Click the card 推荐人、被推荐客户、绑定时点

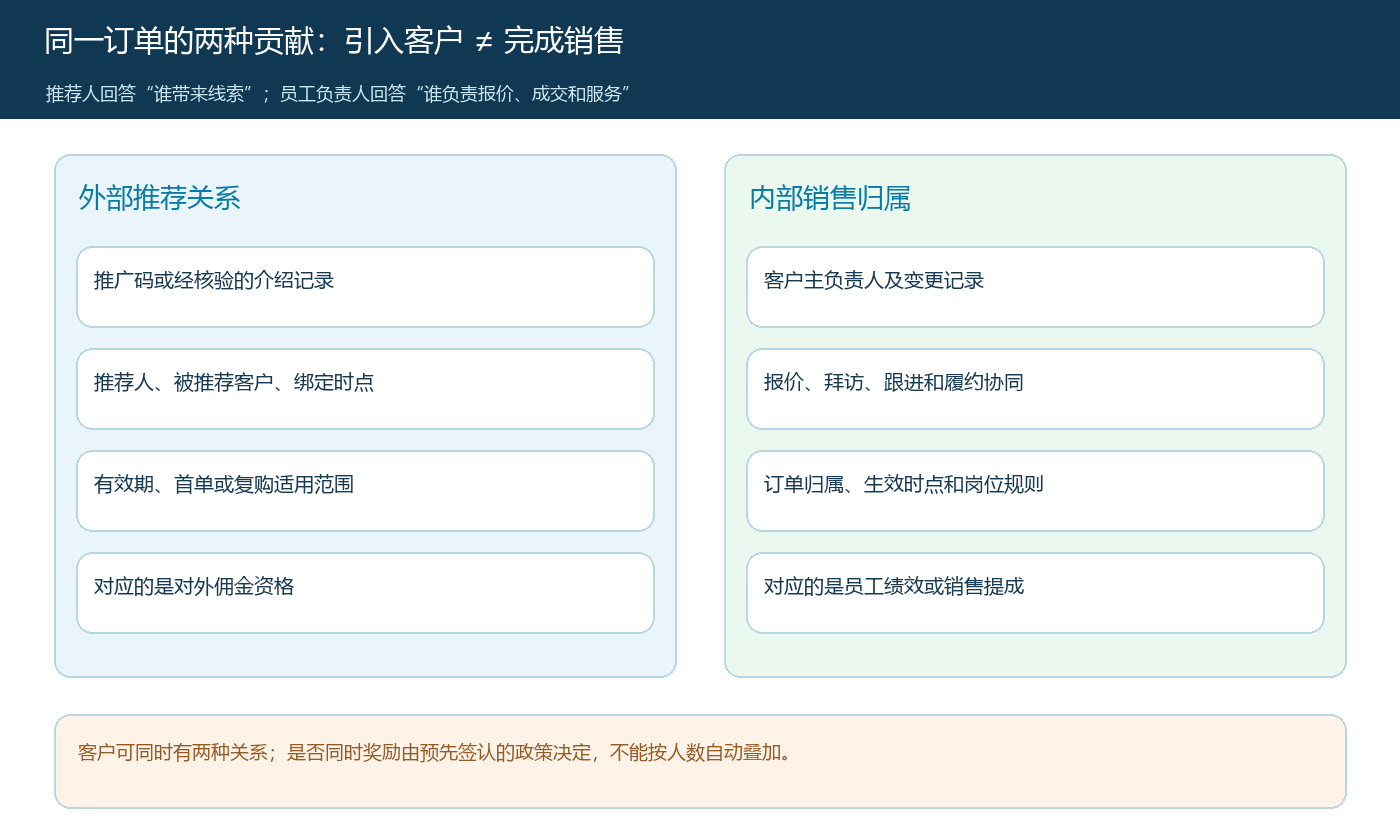tap(365, 389)
